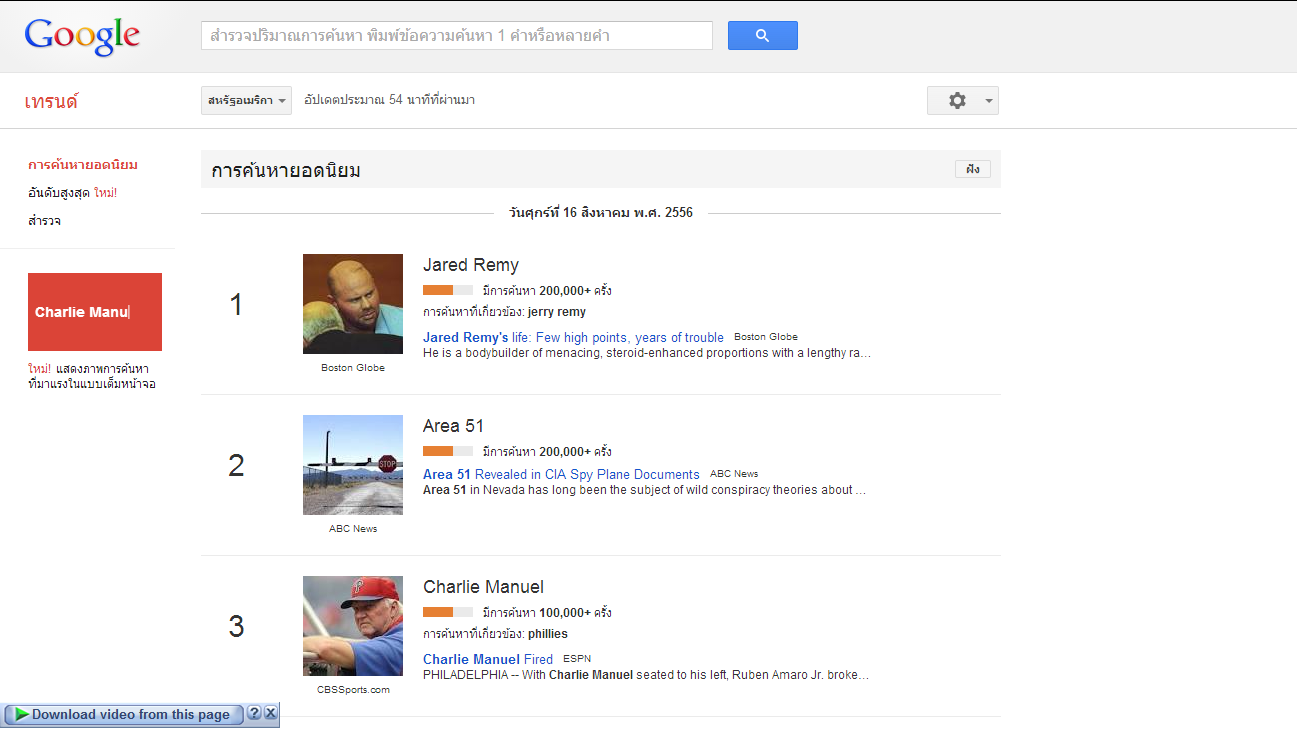Click Download video from this page button

click(125, 714)
